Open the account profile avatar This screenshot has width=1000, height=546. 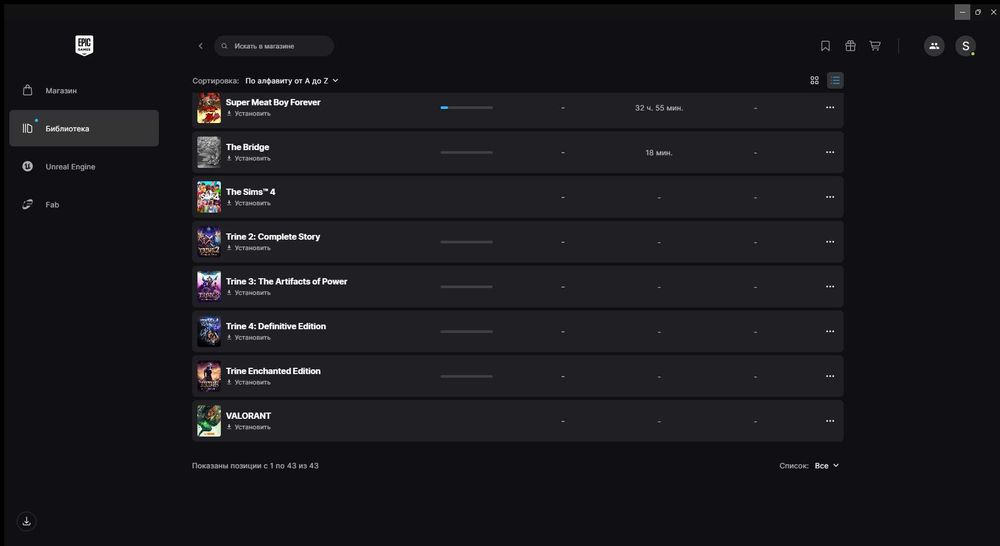[965, 46]
